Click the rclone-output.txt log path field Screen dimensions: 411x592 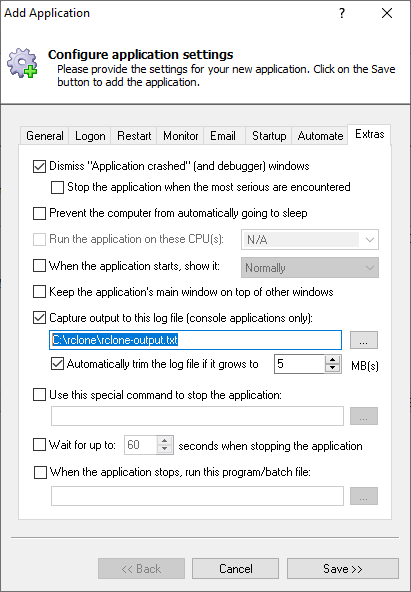[195, 340]
